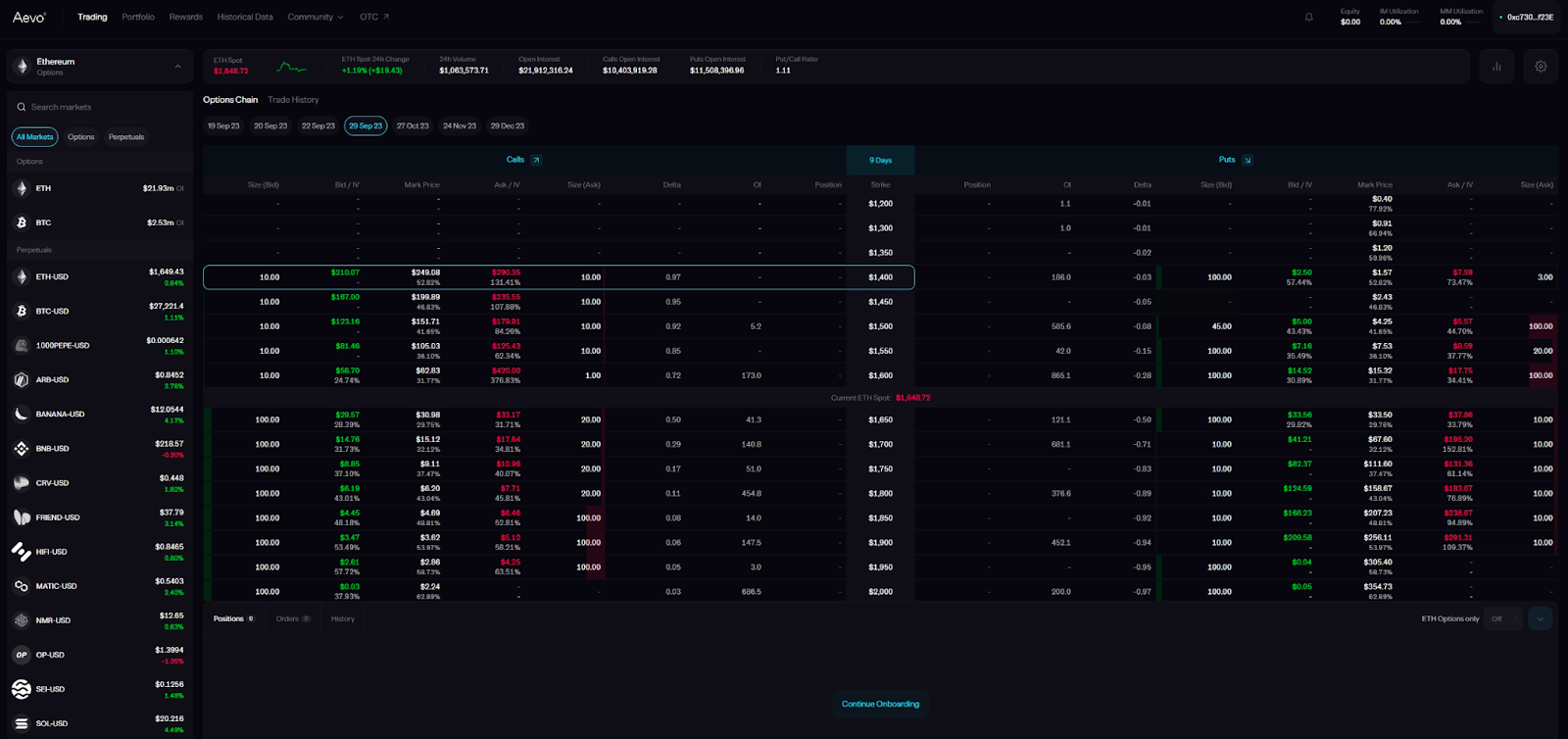Click the Aevo logo

click(28, 17)
